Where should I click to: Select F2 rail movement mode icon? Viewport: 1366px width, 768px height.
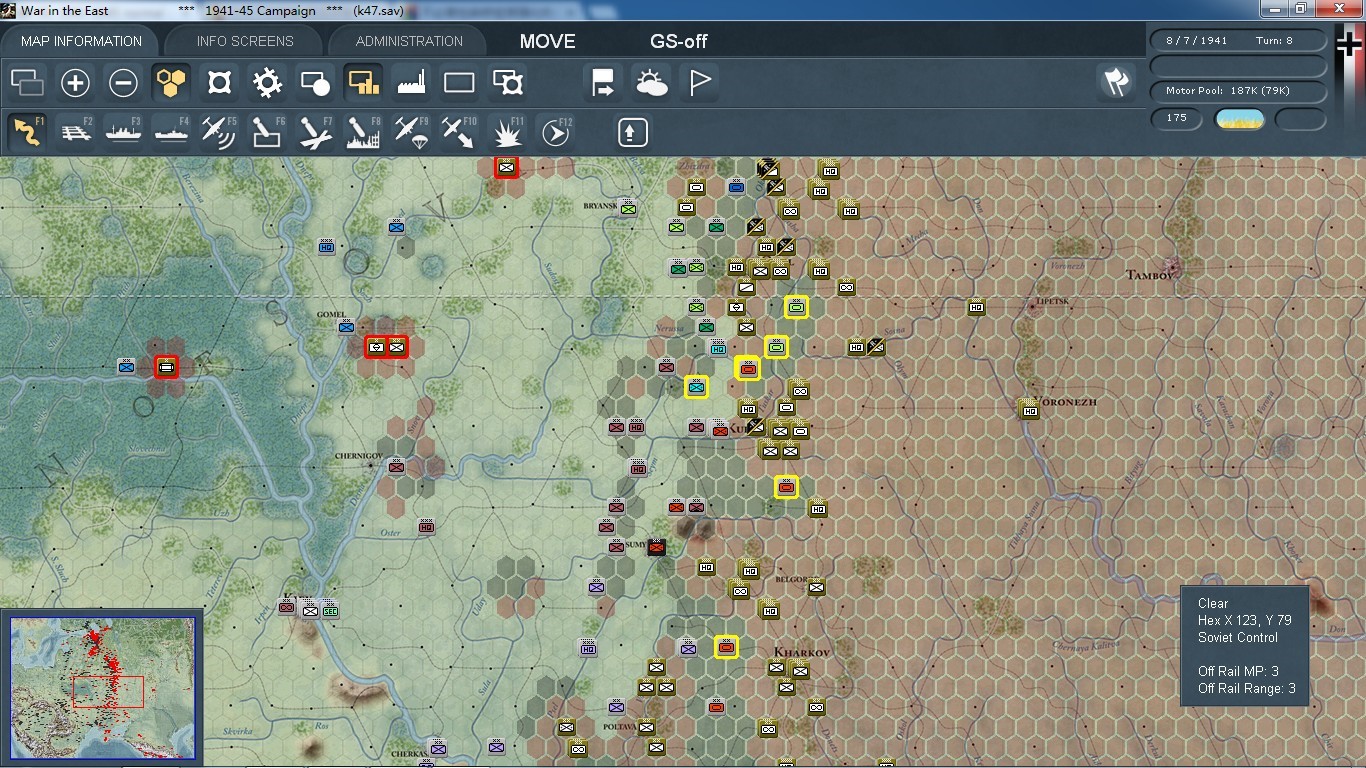[76, 132]
